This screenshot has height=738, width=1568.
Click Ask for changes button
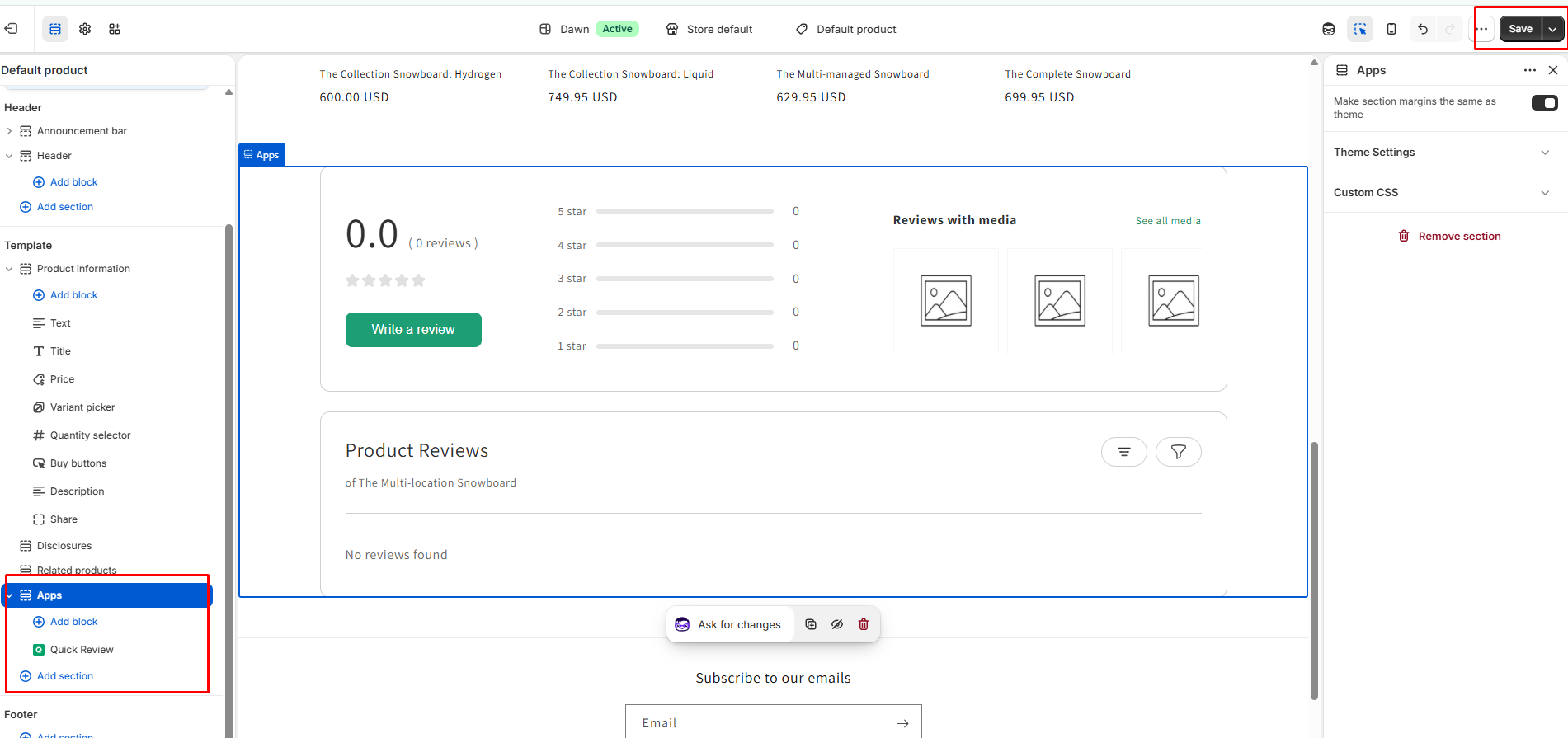point(729,625)
